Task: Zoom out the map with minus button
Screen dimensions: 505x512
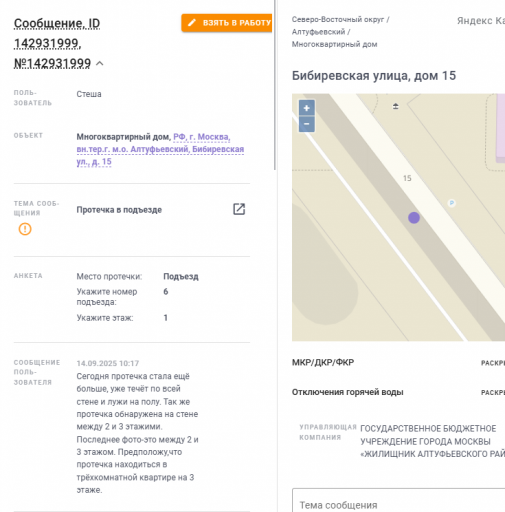Action: [307, 124]
